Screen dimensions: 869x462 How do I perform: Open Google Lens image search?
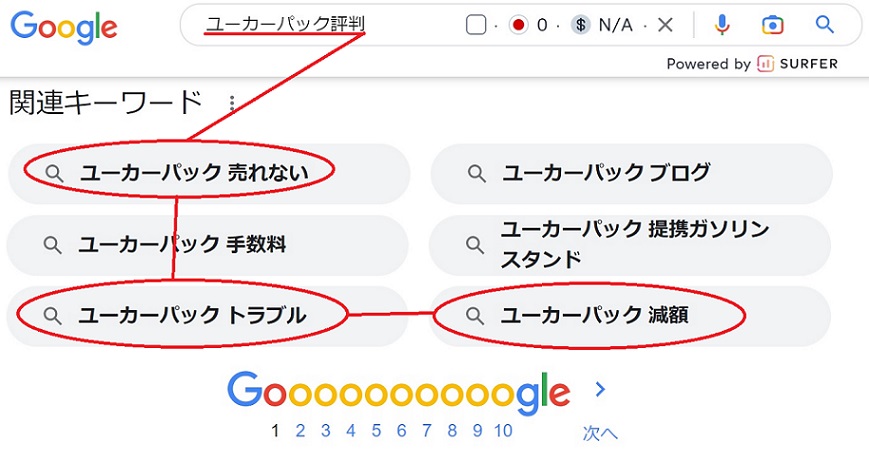click(x=772, y=25)
